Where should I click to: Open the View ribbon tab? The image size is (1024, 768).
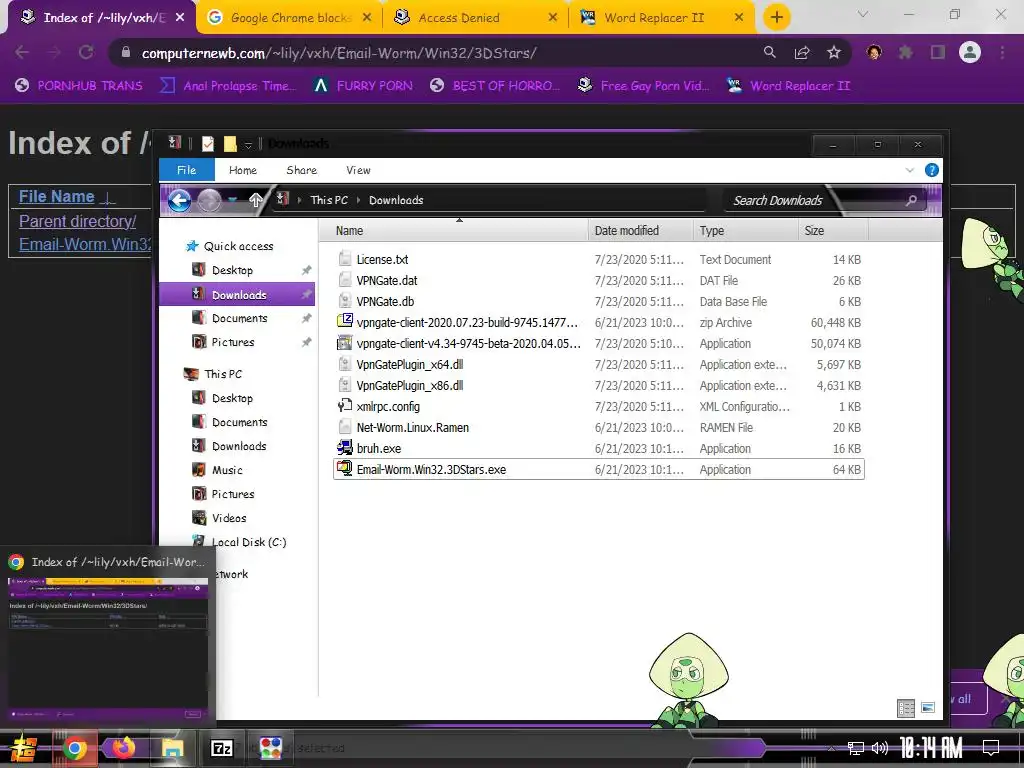(x=358, y=170)
